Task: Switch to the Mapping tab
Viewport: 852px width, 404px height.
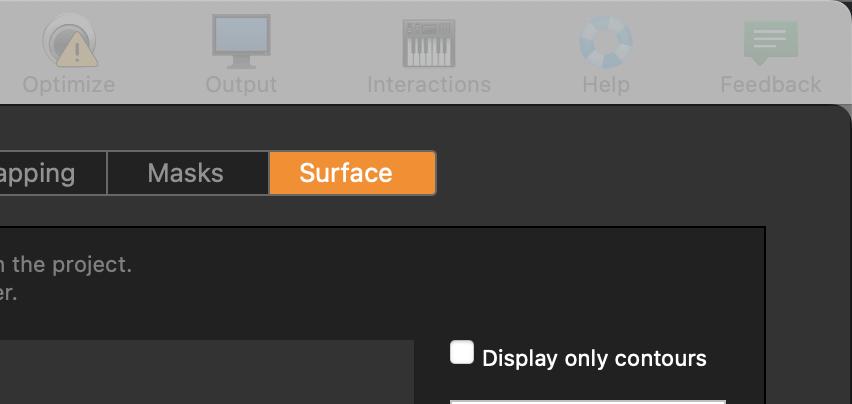Action: click(45, 173)
